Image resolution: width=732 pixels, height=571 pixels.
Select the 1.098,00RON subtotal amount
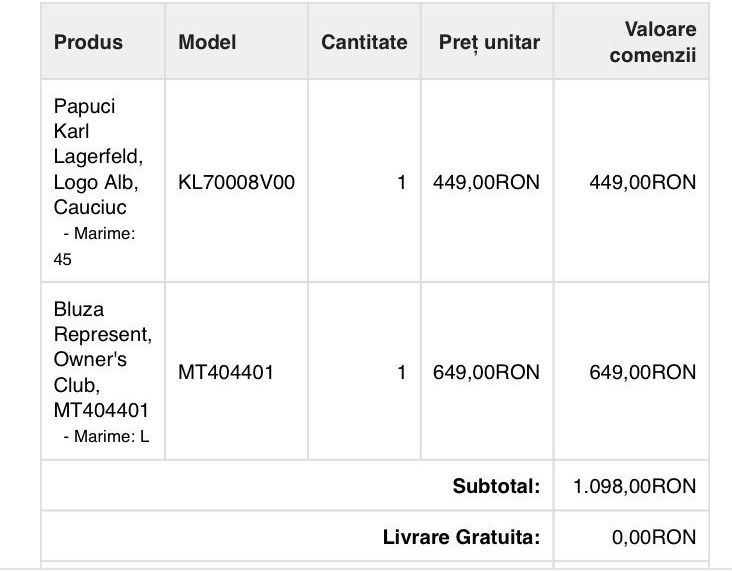tap(635, 487)
